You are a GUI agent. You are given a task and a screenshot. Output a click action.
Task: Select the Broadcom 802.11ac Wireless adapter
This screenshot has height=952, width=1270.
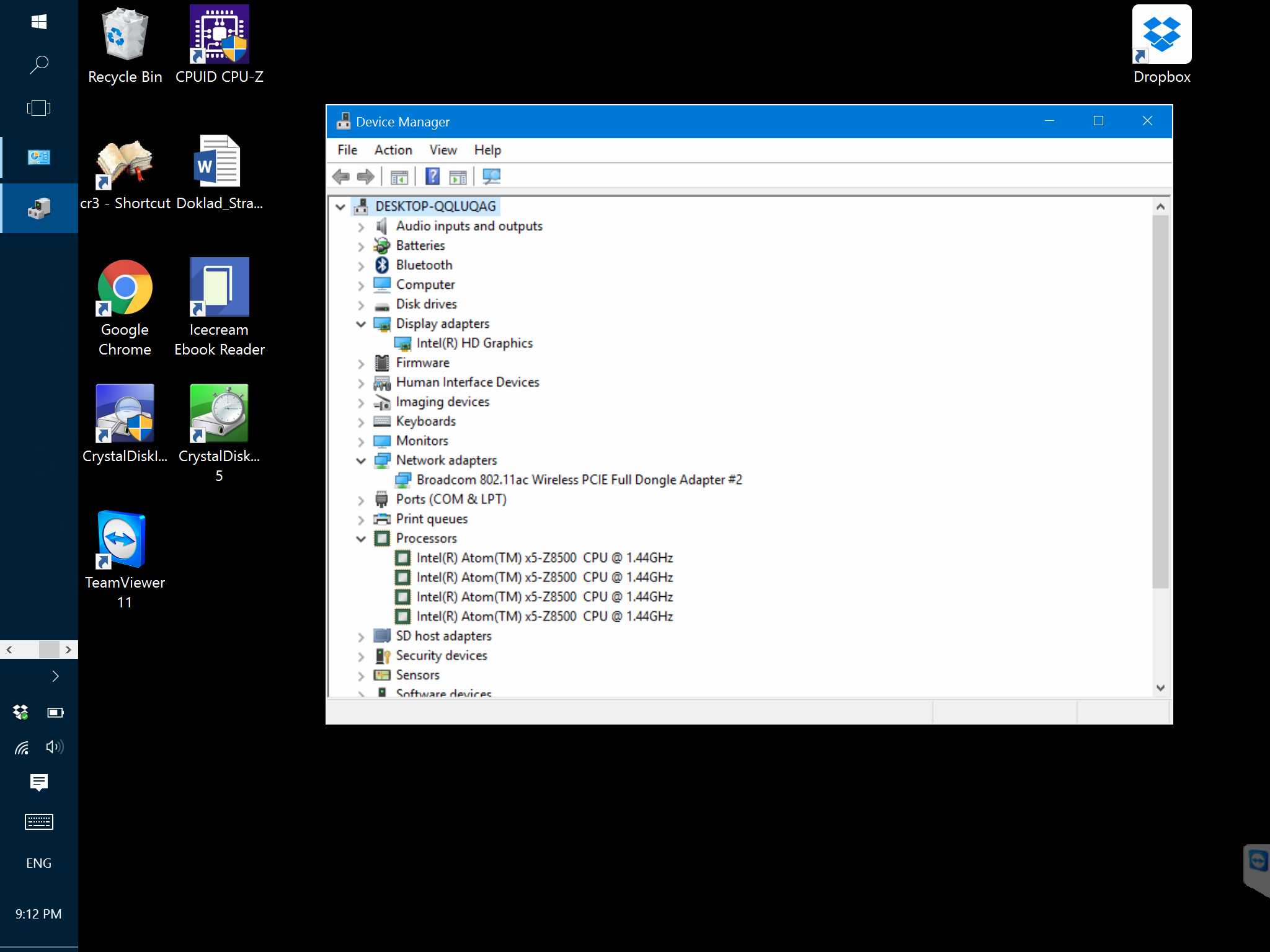click(x=579, y=480)
